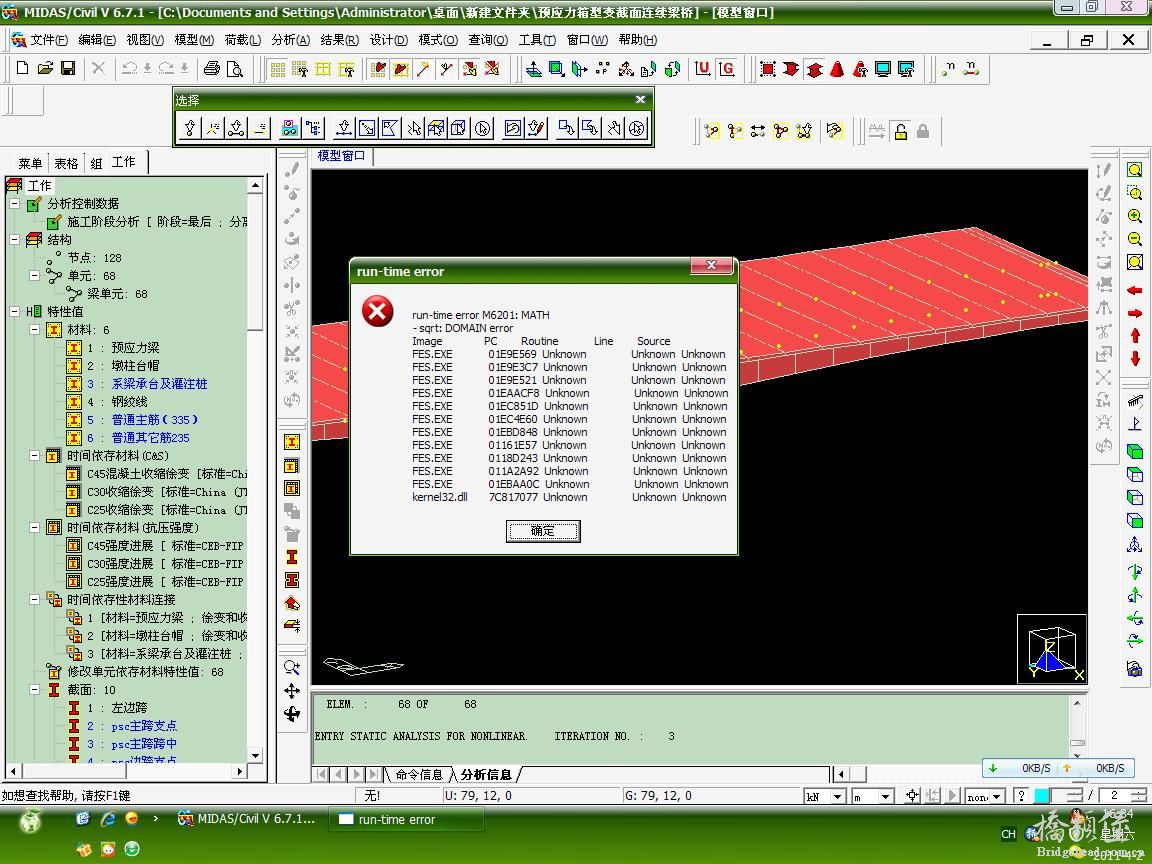Open the m length unit dropdown

885,796
